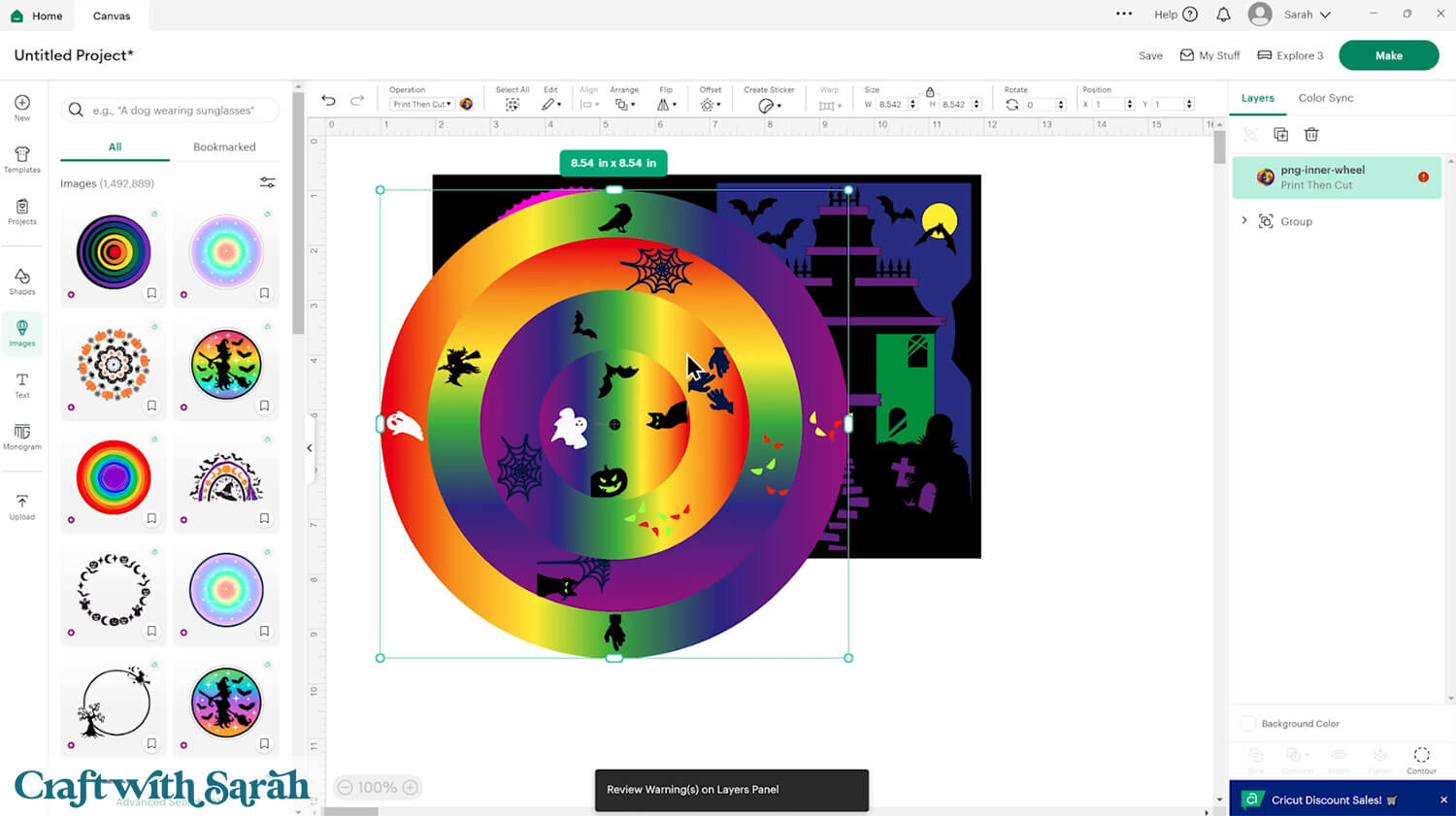Click the operation color swatch
1456x816 pixels.
(466, 104)
